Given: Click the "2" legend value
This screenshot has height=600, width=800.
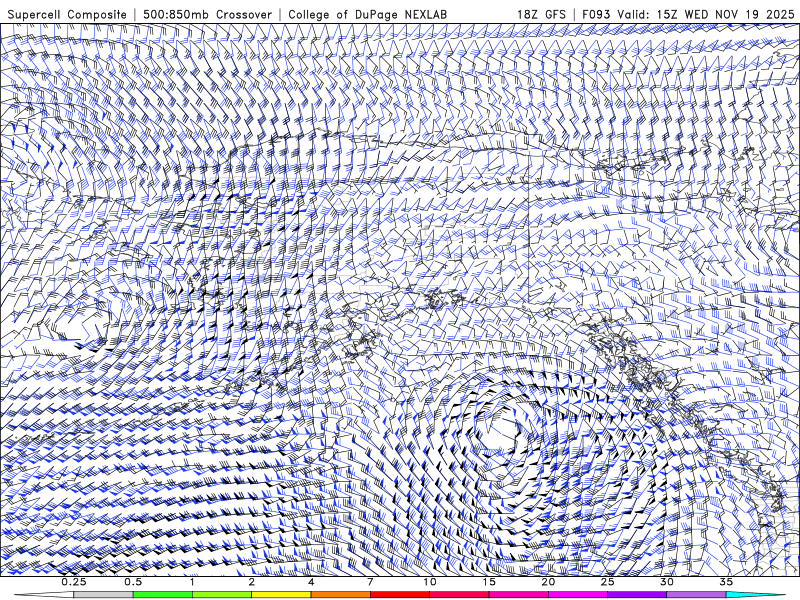Looking at the screenshot, I should pyautogui.click(x=252, y=582).
